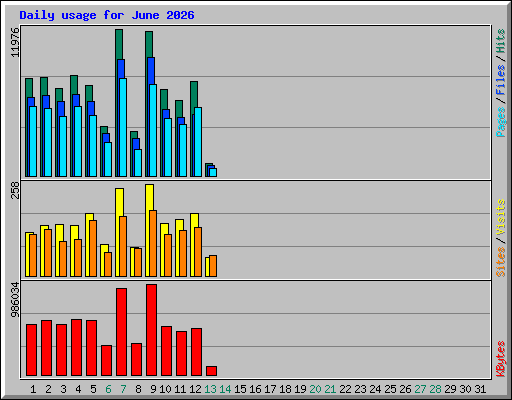Click day 1 on the x-axis
Screen dimensions: 512x400
[33, 389]
